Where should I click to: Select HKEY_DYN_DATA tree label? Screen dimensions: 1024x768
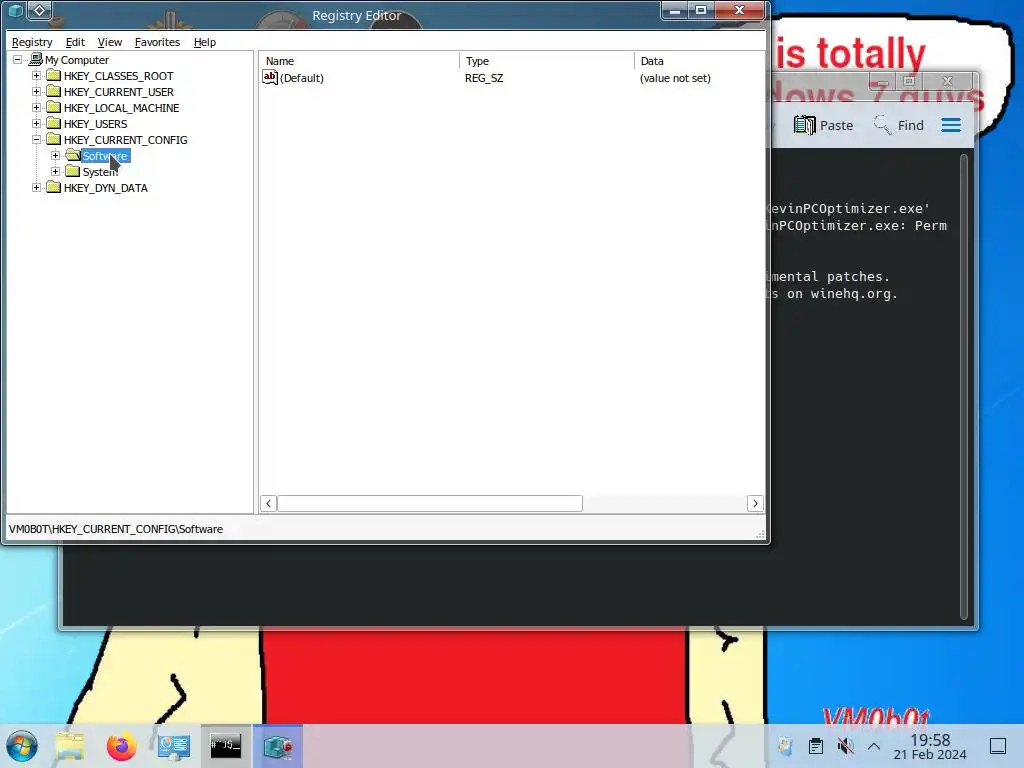pos(106,188)
